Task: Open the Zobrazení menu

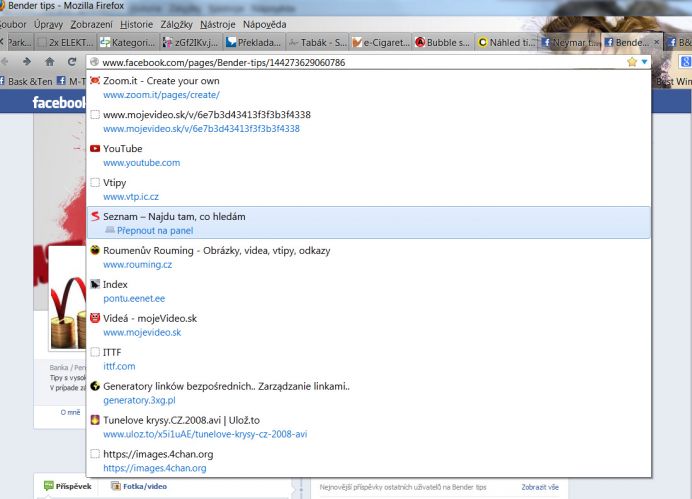Action: tap(91, 25)
